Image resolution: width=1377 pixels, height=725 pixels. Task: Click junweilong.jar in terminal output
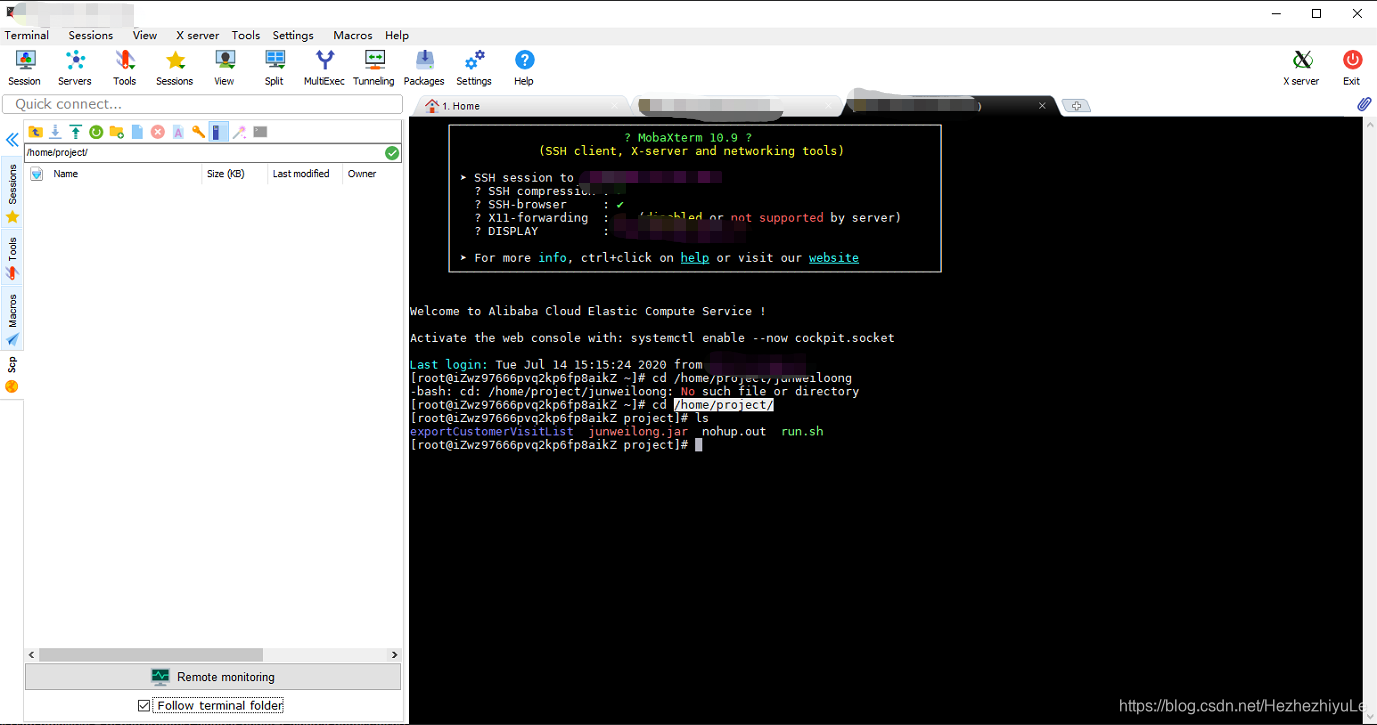pos(638,432)
